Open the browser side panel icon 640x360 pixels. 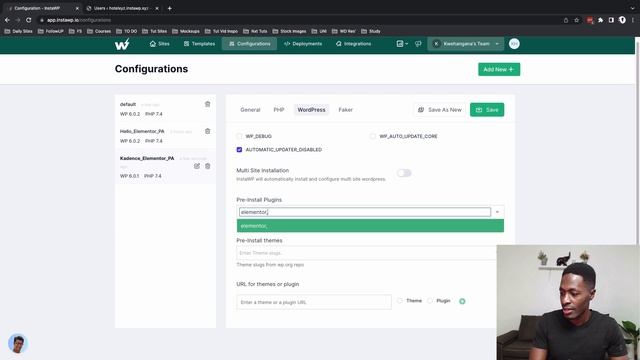(611, 20)
